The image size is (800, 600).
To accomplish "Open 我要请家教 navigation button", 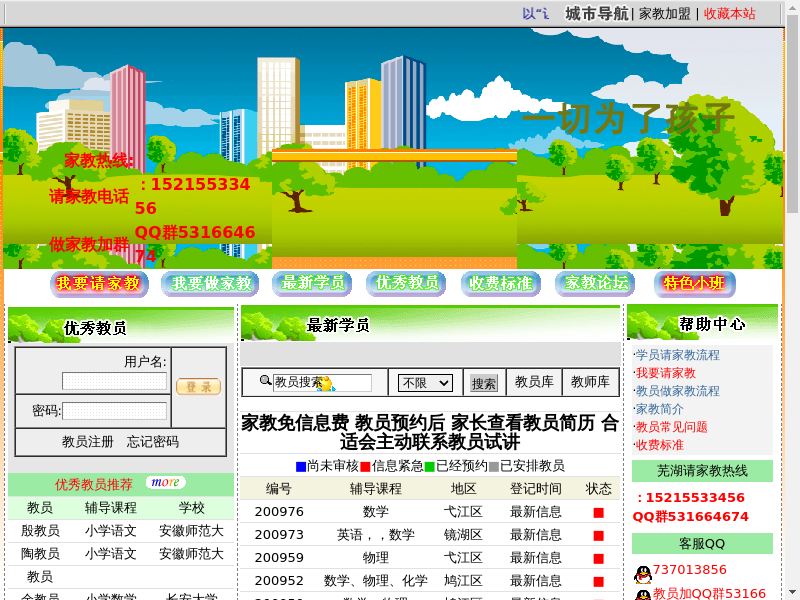I will [x=99, y=284].
